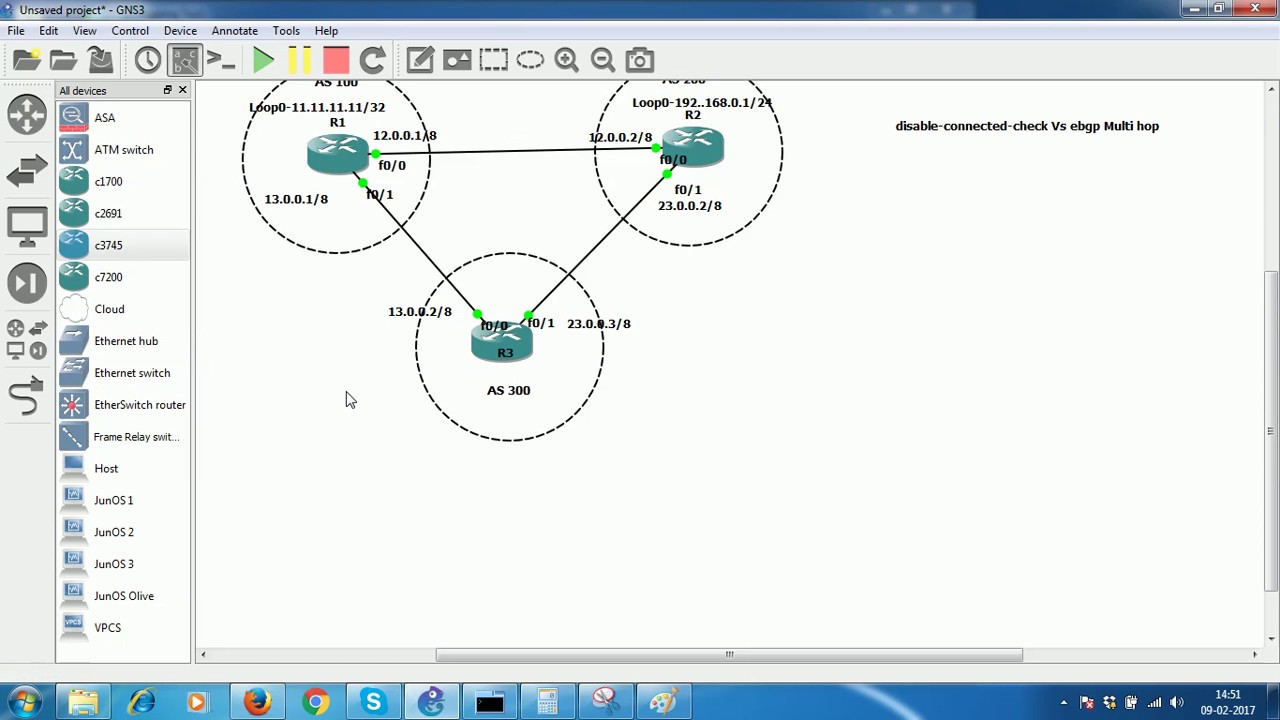Select c3745 router in list
The height and width of the screenshot is (720, 1280).
[x=123, y=245]
